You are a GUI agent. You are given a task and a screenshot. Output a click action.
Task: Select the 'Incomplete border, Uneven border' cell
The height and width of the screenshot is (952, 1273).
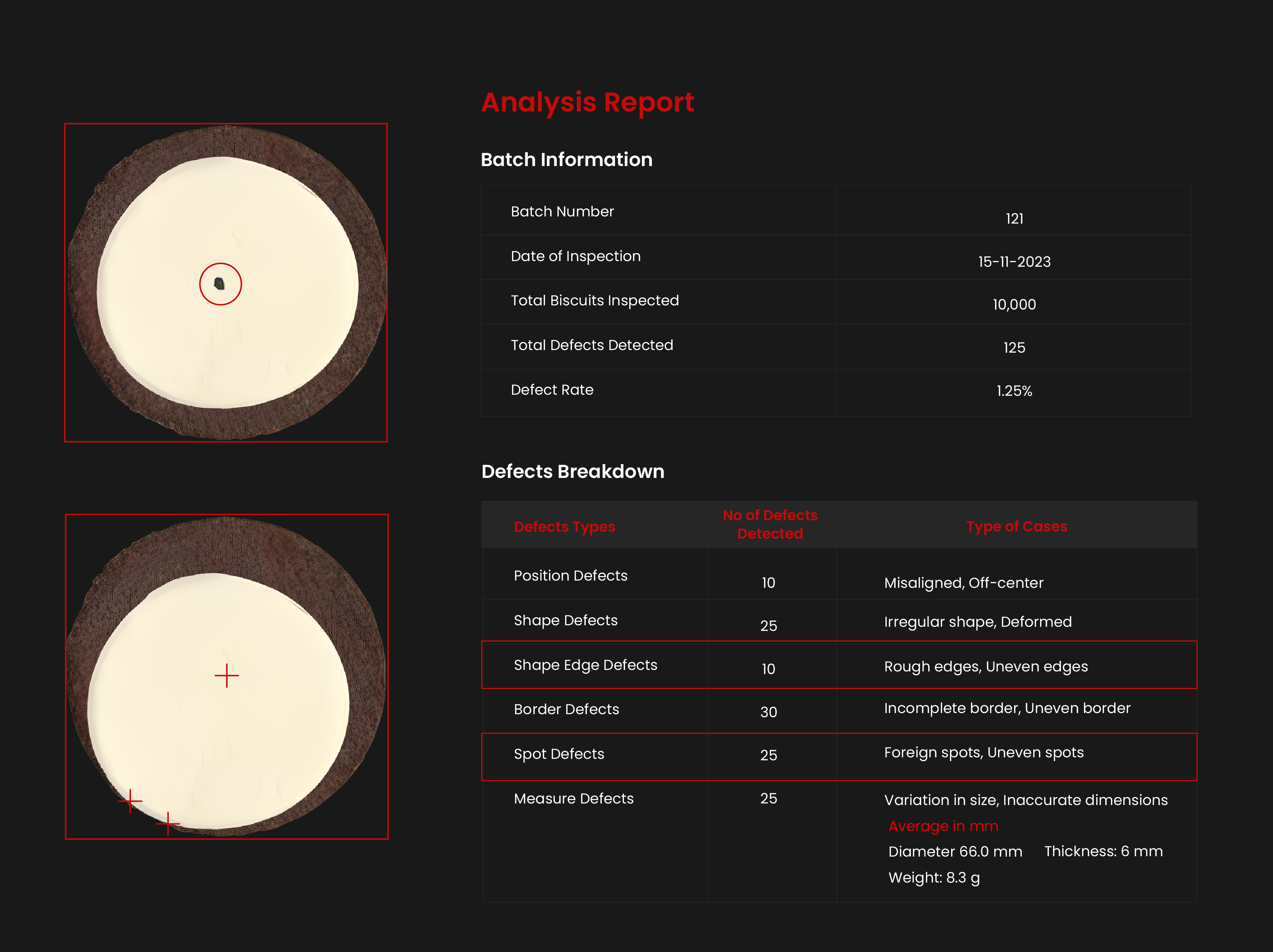tap(1007, 708)
